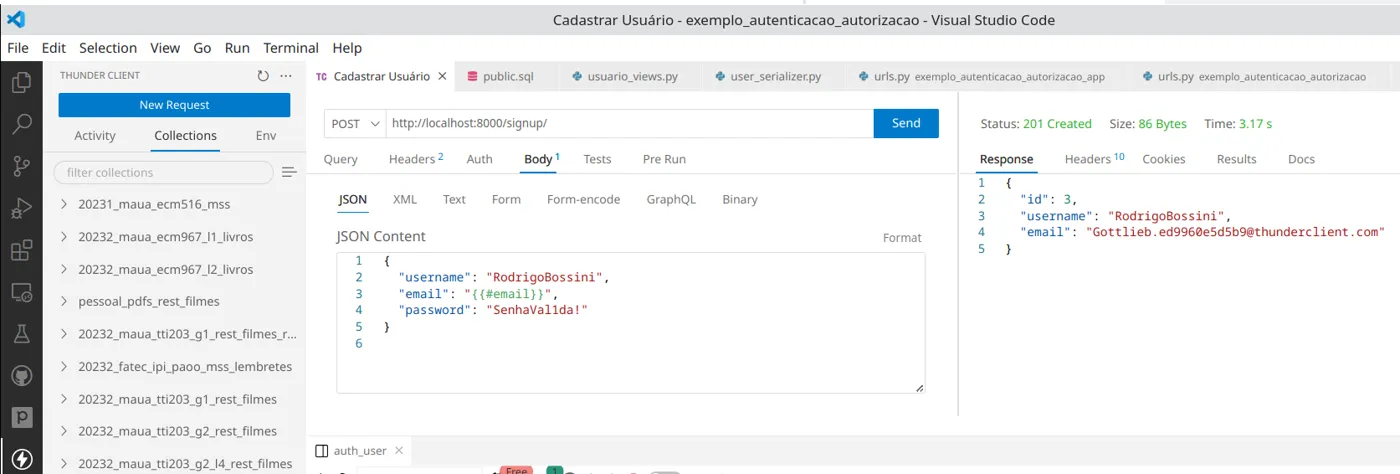The width and height of the screenshot is (1400, 474).
Task: Select the Form-encode body type
Action: point(583,200)
